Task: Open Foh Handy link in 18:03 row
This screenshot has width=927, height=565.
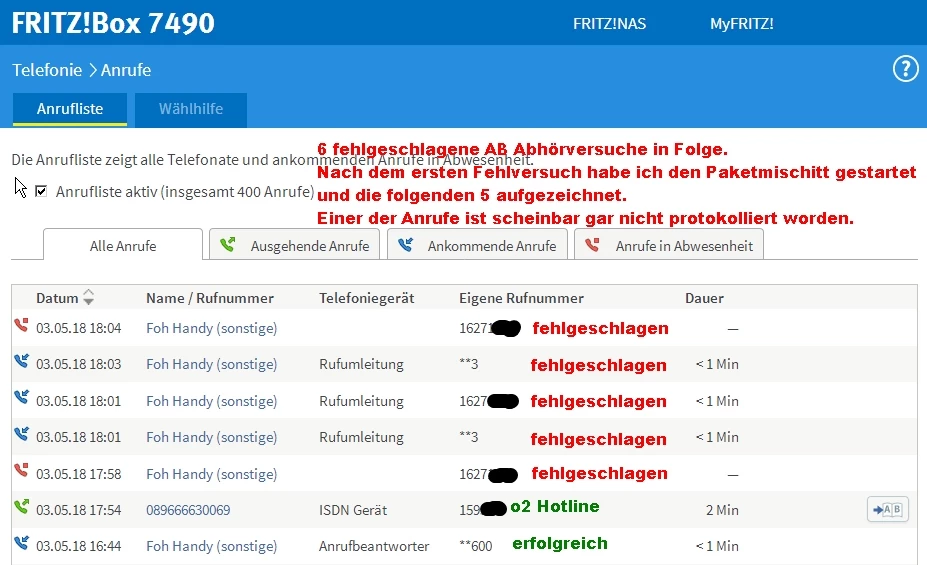Action: coord(212,364)
